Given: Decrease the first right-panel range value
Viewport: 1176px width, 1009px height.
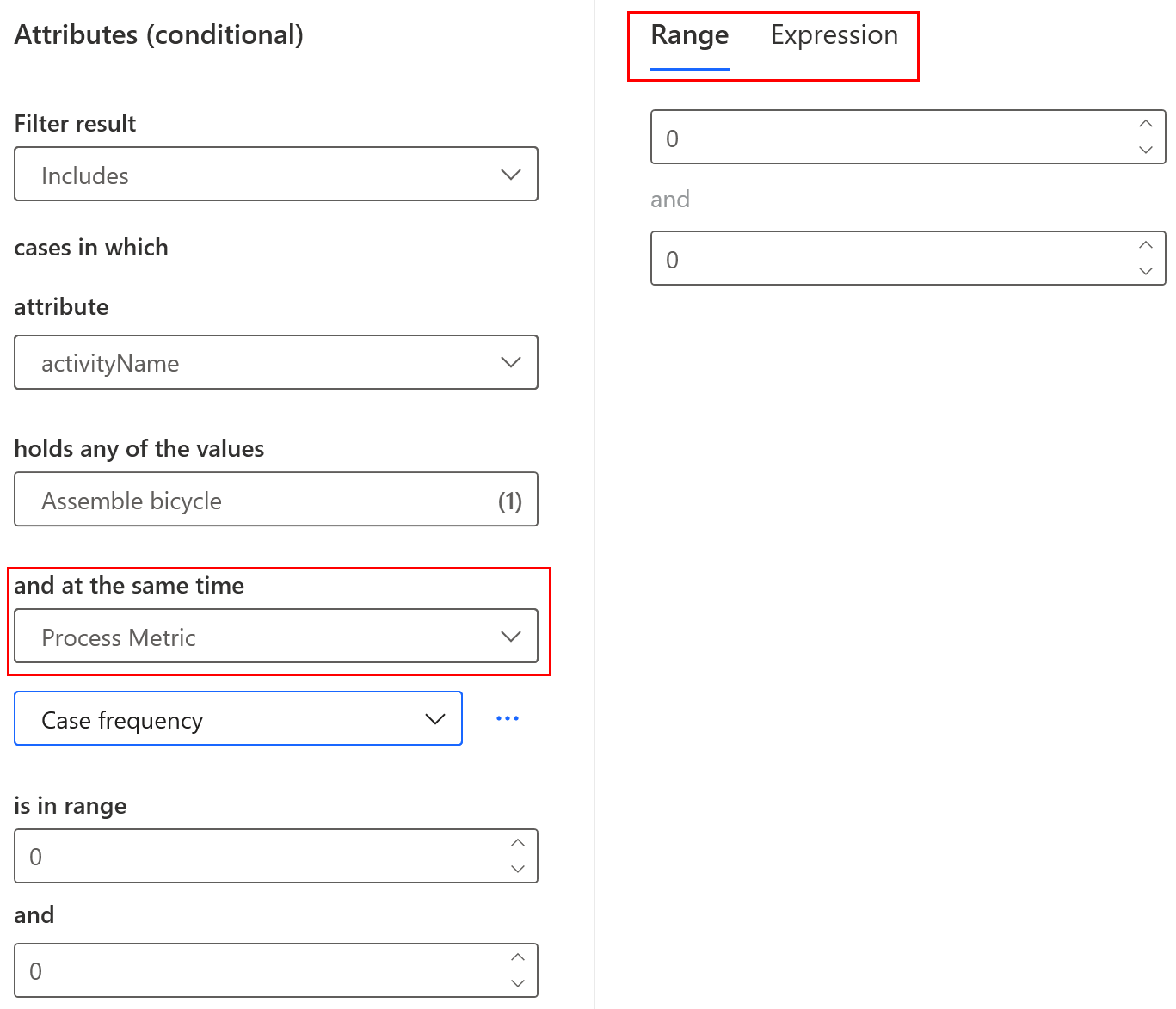Looking at the screenshot, I should 1145,150.
